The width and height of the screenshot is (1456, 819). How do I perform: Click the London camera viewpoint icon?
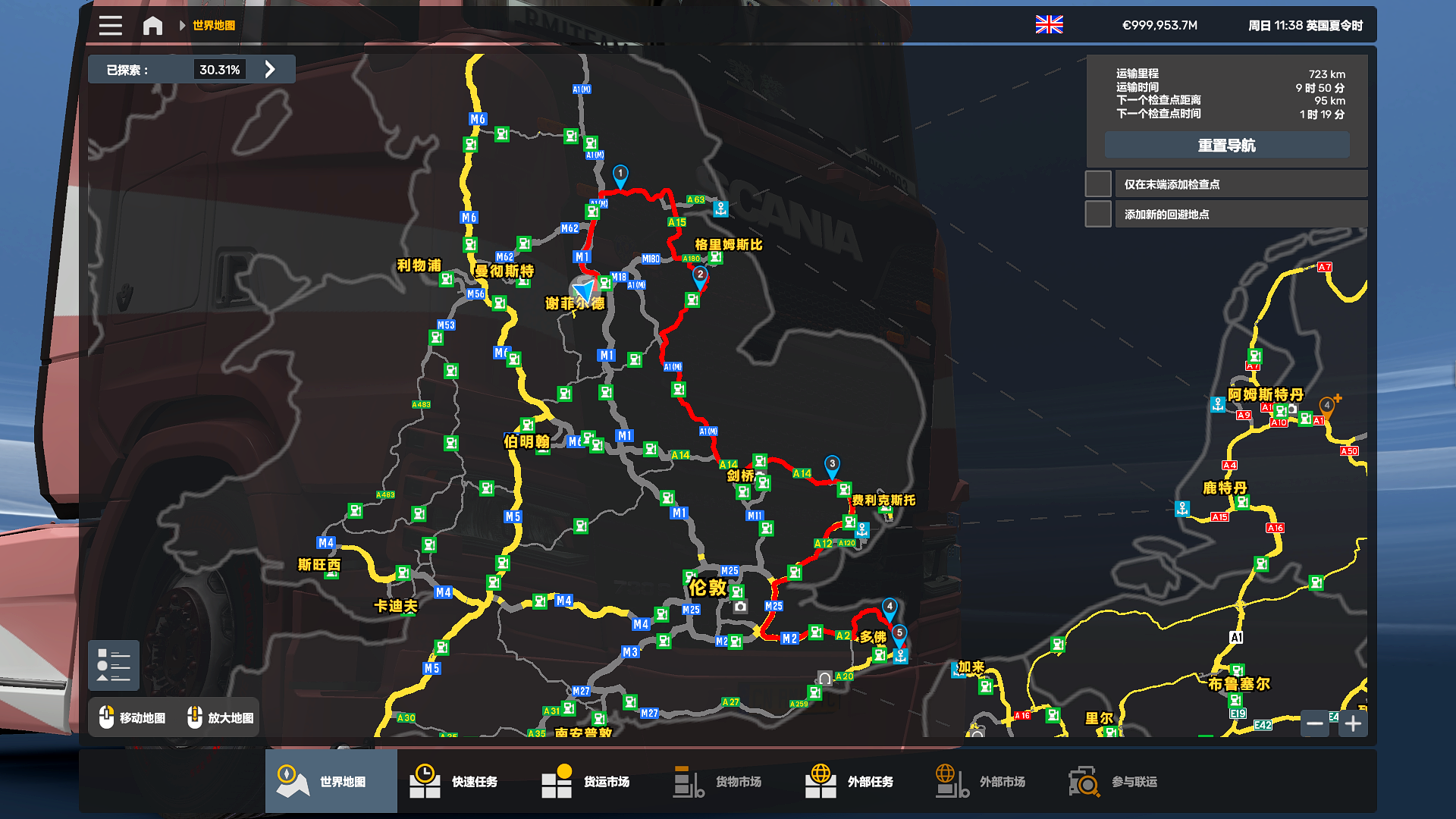coord(741,607)
